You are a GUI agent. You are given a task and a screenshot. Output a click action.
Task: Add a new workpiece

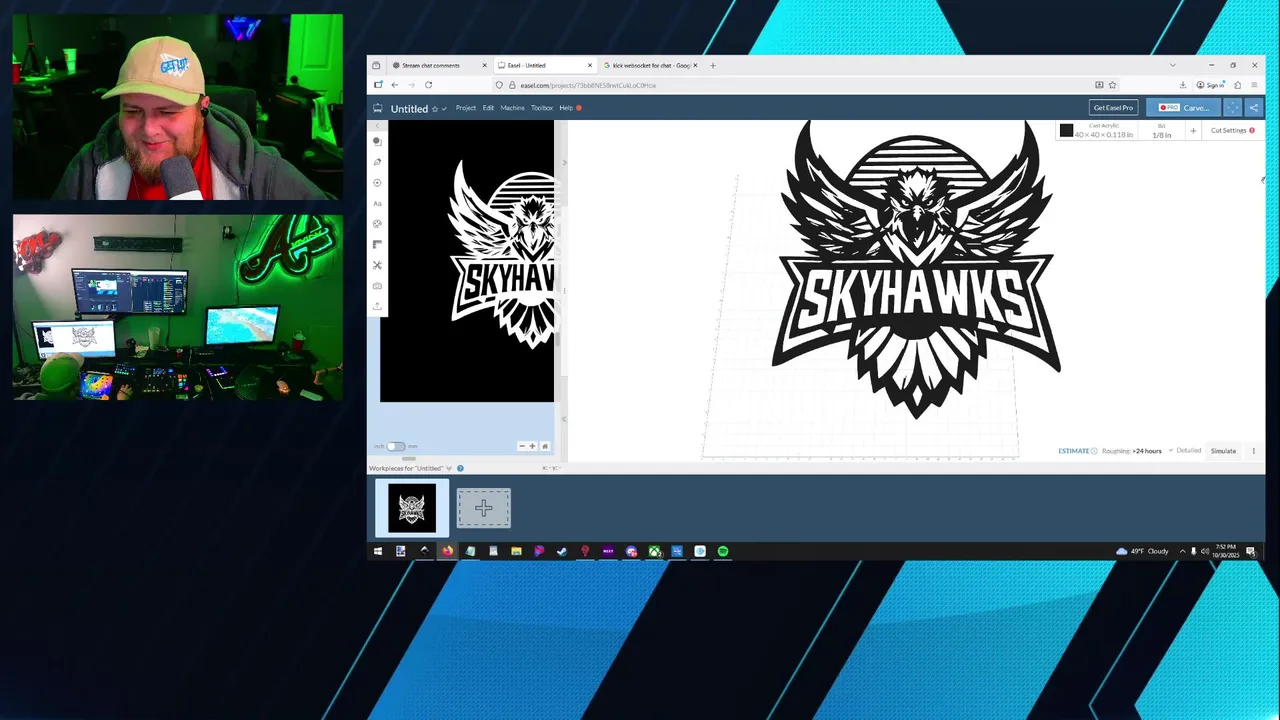(x=484, y=508)
